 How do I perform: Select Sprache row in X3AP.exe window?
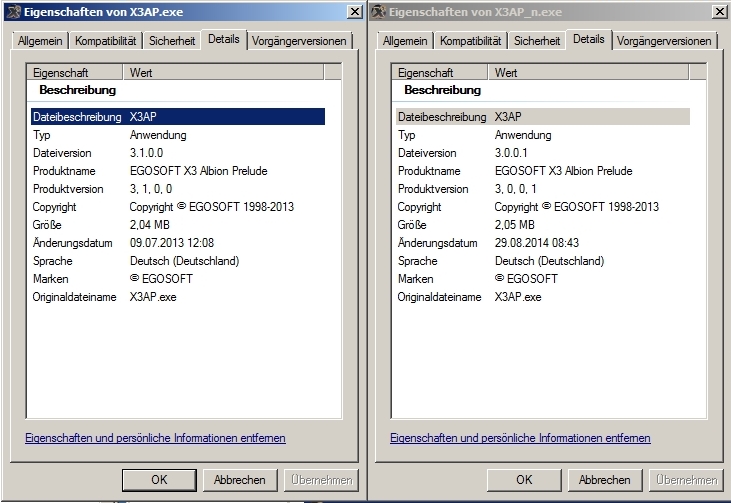coord(178,261)
